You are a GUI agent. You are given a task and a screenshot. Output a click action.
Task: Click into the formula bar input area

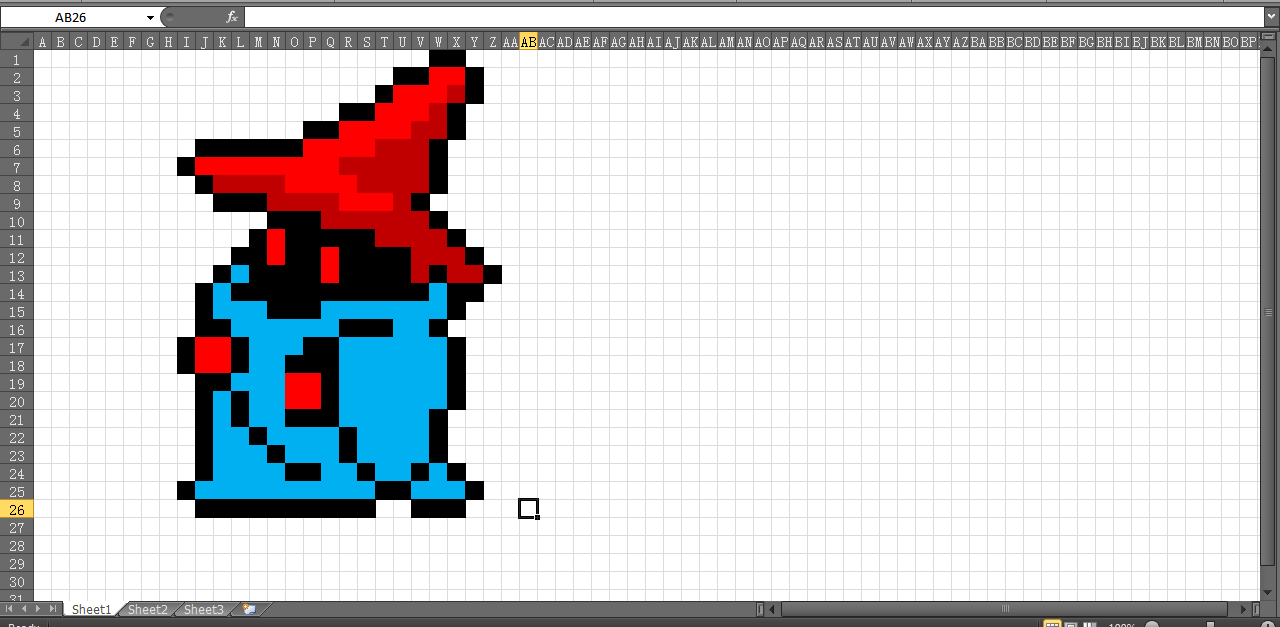point(754,17)
